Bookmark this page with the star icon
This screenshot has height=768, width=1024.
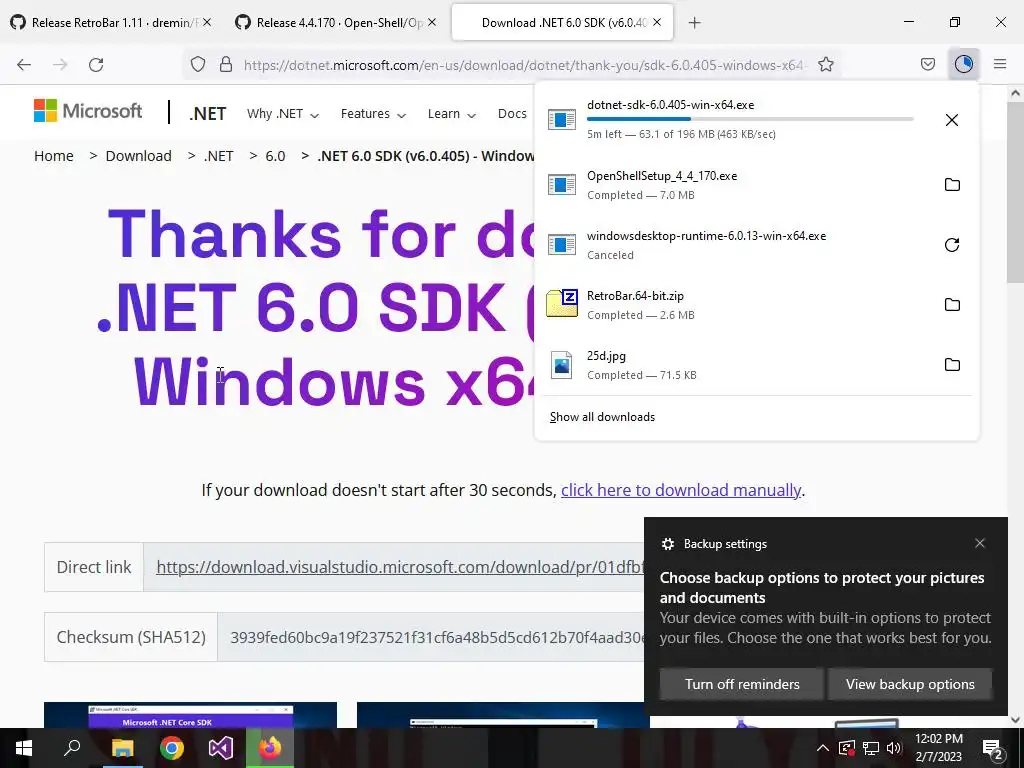(x=826, y=65)
